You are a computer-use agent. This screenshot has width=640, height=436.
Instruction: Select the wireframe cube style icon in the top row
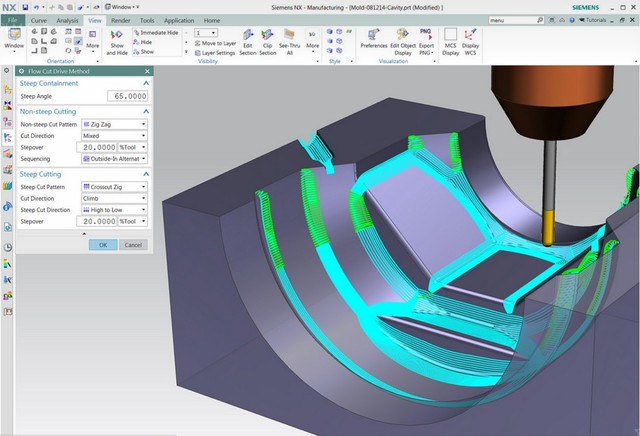[x=339, y=31]
